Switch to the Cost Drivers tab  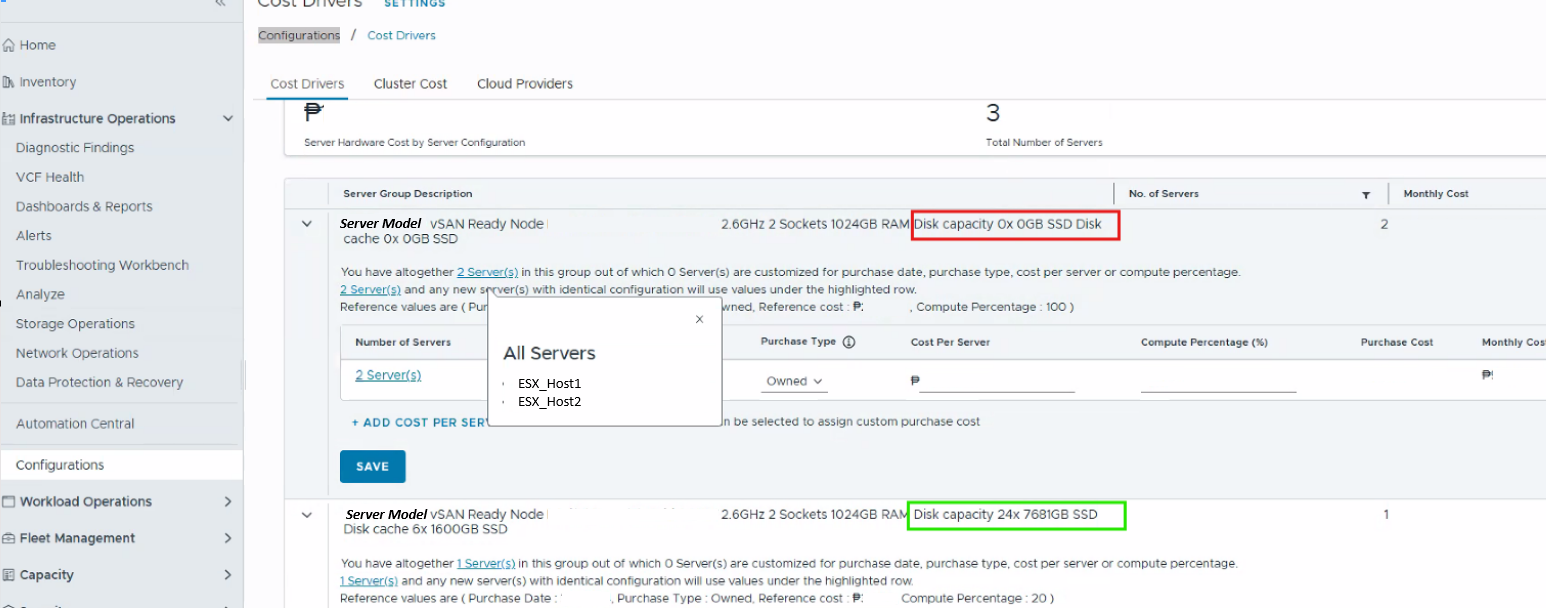click(x=307, y=84)
